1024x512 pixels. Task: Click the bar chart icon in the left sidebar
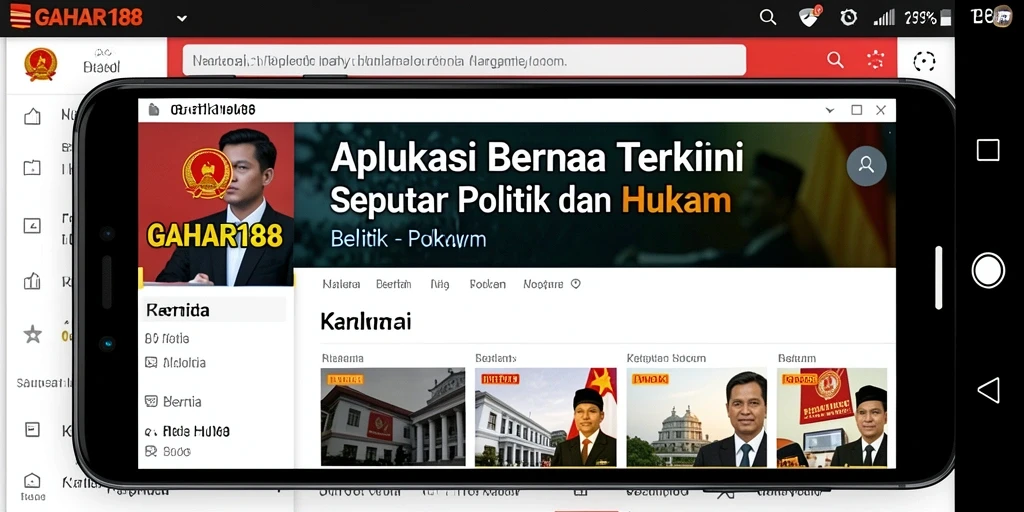[x=32, y=281]
